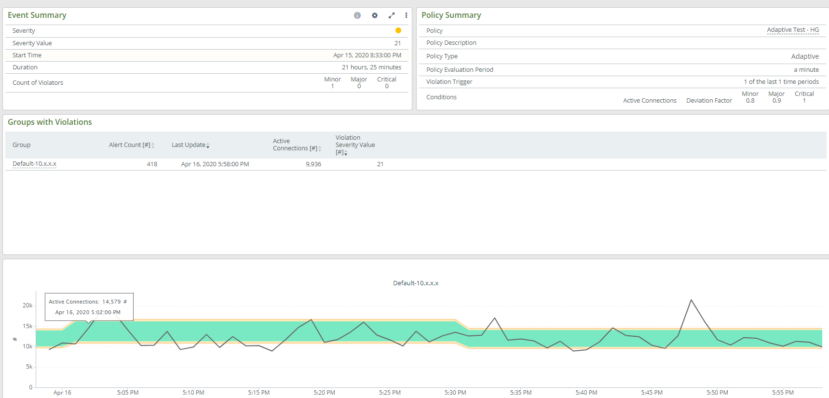Image resolution: width=829 pixels, height=398 pixels.
Task: Click the Deviation Factor condition label
Action: (708, 100)
